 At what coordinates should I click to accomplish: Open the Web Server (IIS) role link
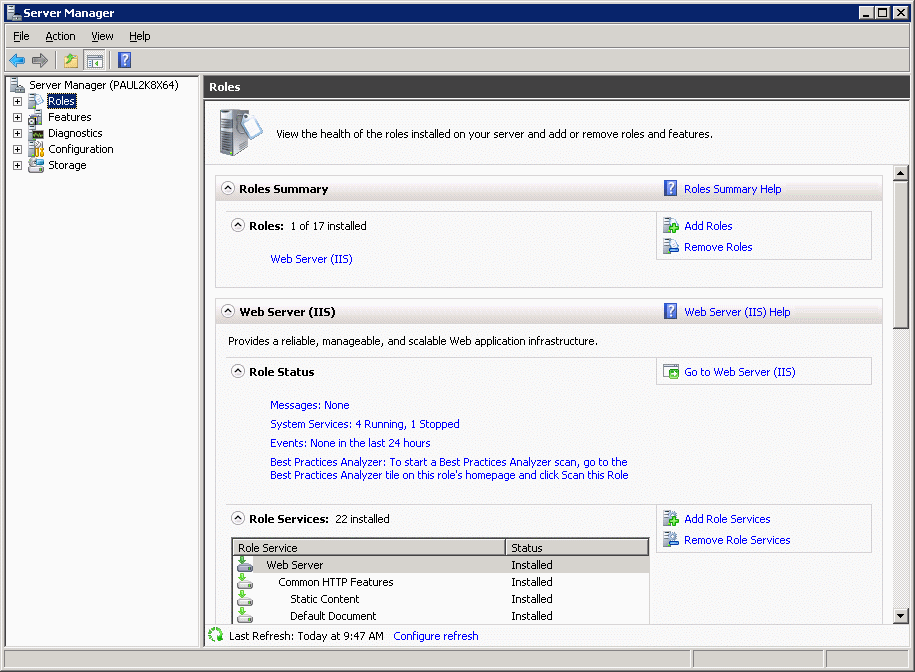coord(312,259)
